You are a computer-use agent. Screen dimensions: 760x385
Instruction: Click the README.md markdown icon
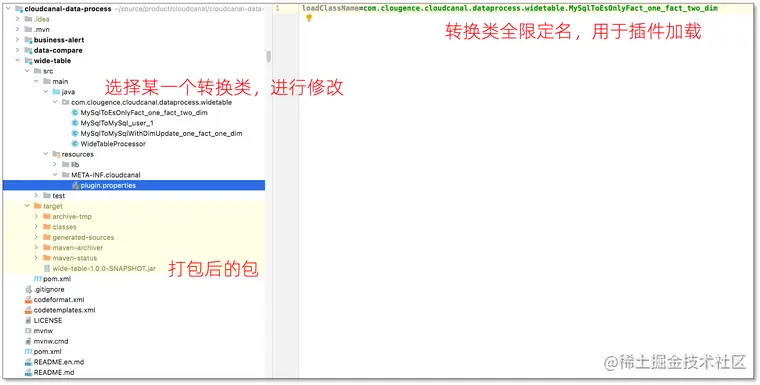tap(28, 372)
